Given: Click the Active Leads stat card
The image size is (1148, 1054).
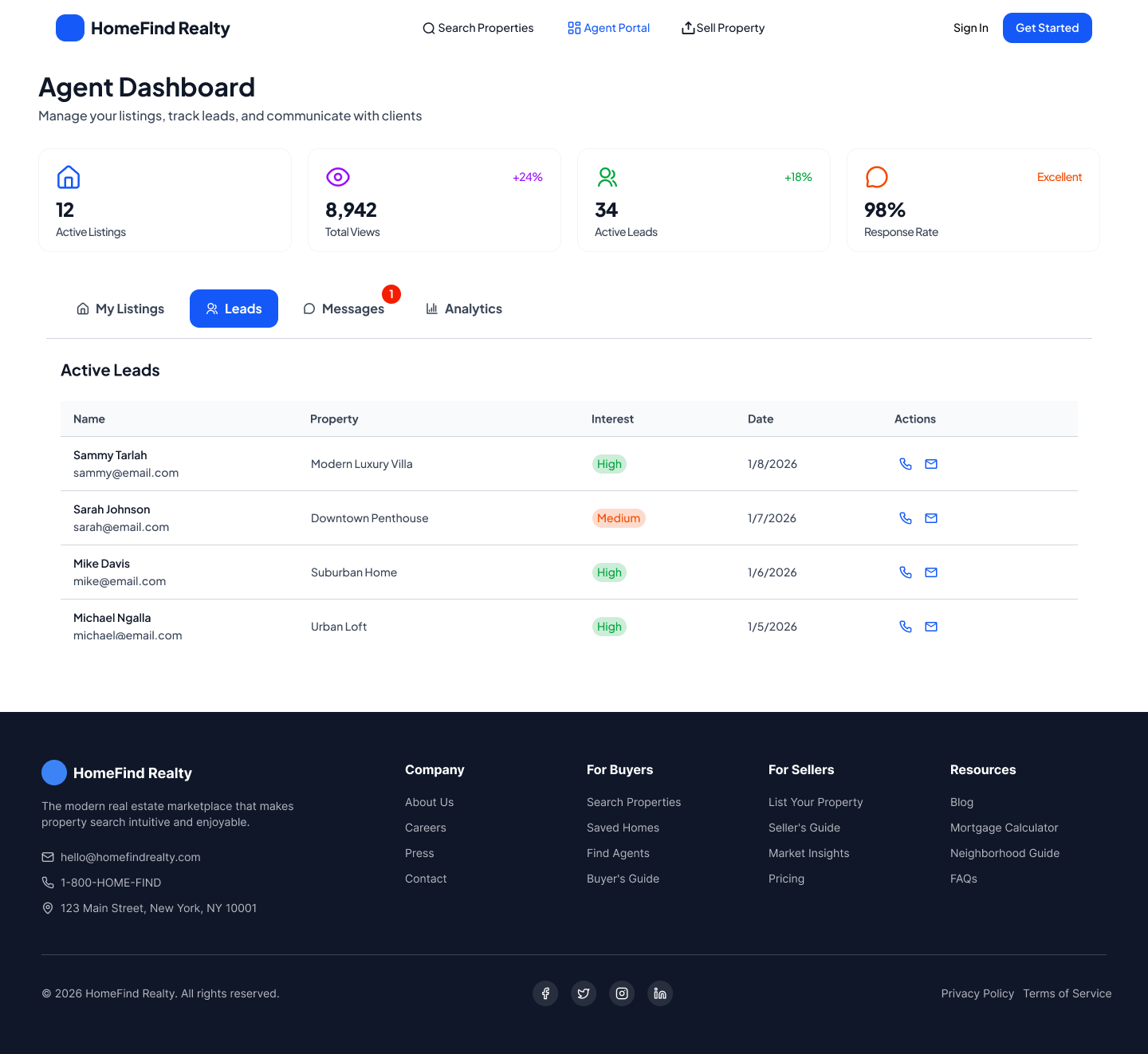Looking at the screenshot, I should (x=703, y=200).
